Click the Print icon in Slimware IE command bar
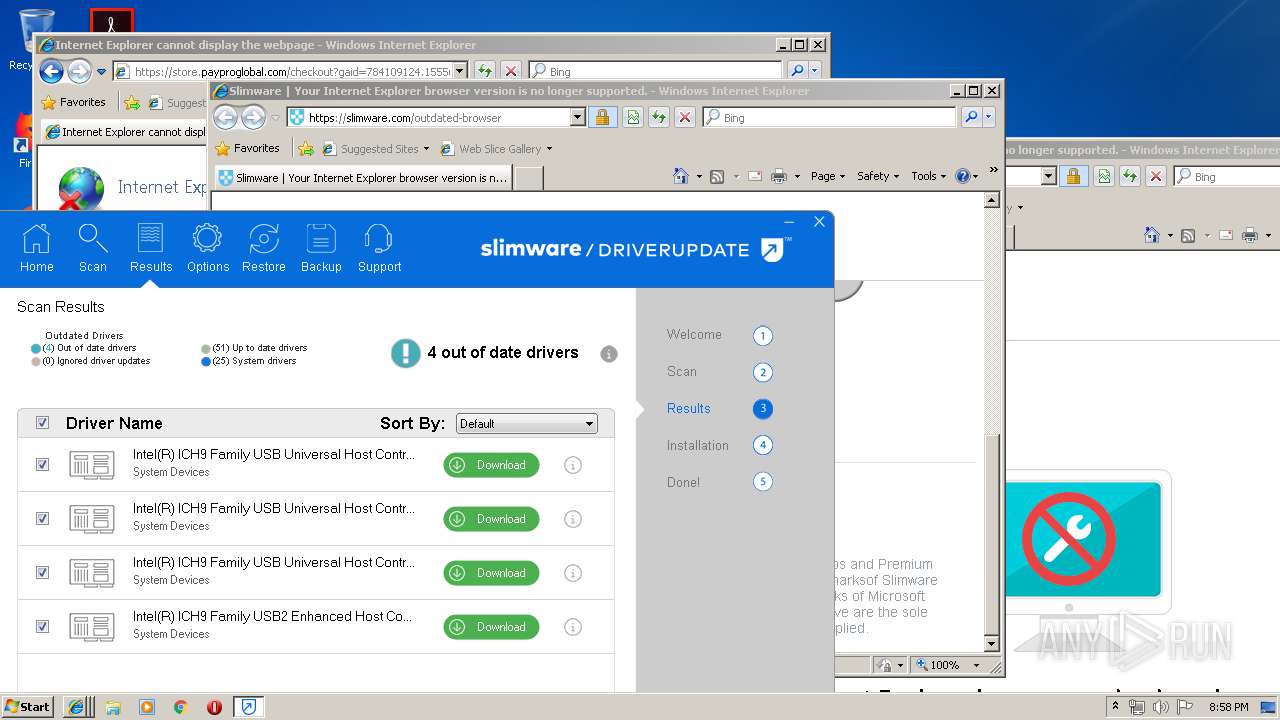Viewport: 1280px width, 720px height. (x=779, y=176)
